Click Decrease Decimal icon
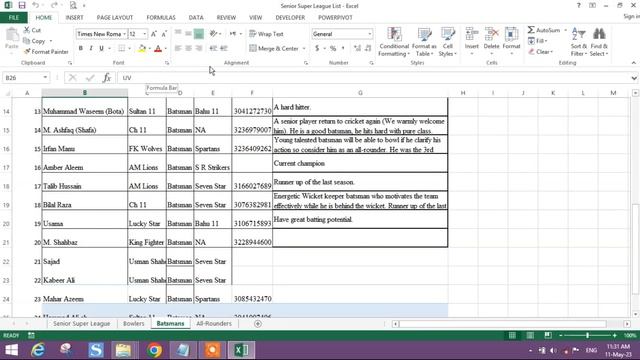Image resolution: width=640 pixels, height=360 pixels. tap(368, 49)
